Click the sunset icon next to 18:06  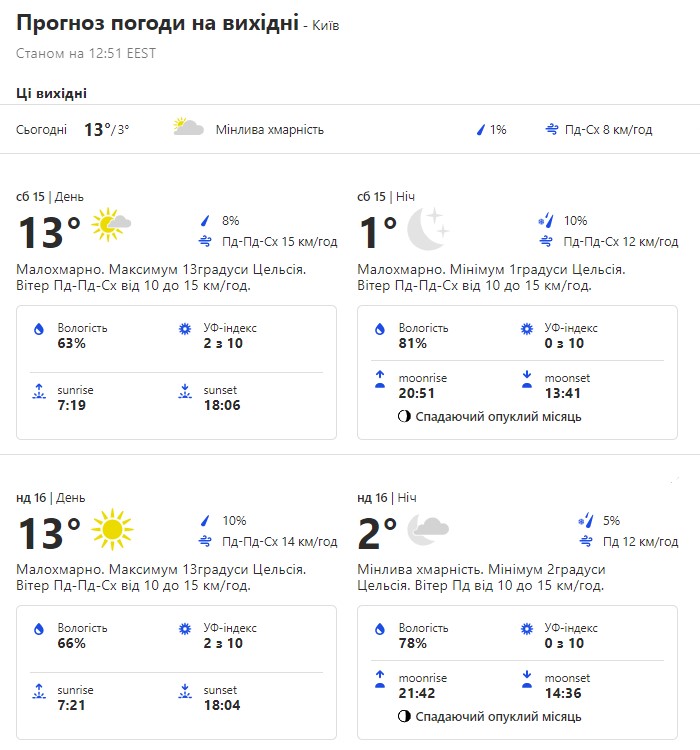[184, 392]
